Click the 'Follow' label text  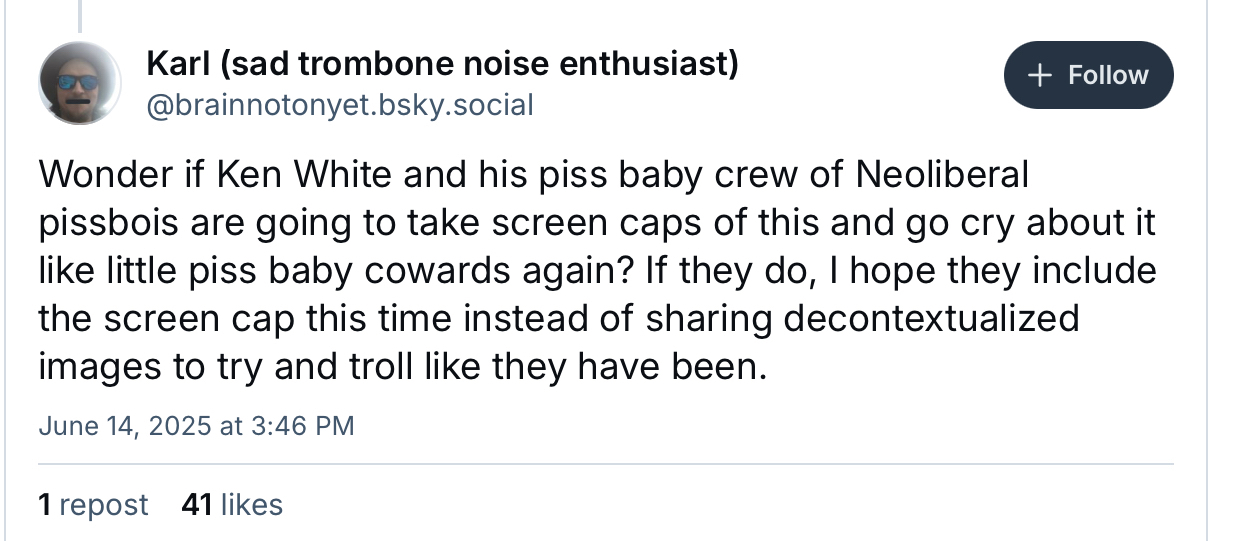click(1108, 75)
